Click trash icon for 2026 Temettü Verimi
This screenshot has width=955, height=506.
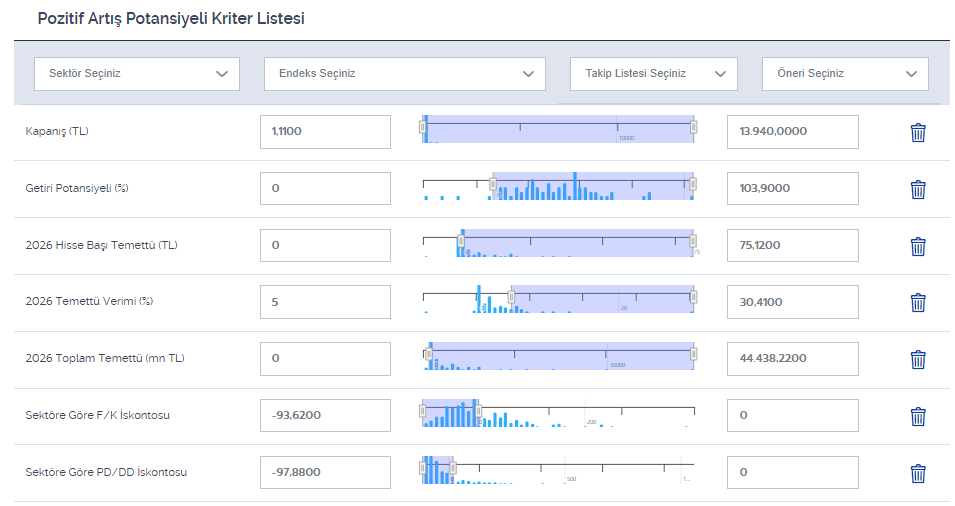click(x=917, y=303)
